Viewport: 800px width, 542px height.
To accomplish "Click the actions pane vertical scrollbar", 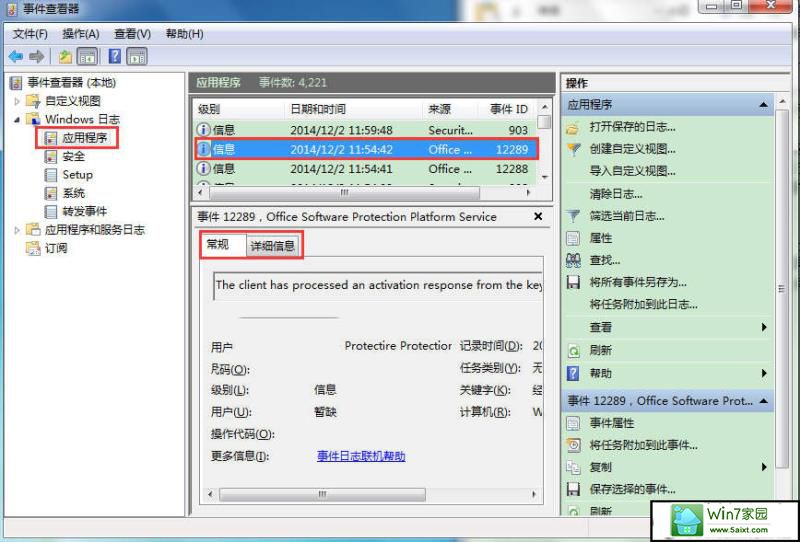I will (782, 288).
